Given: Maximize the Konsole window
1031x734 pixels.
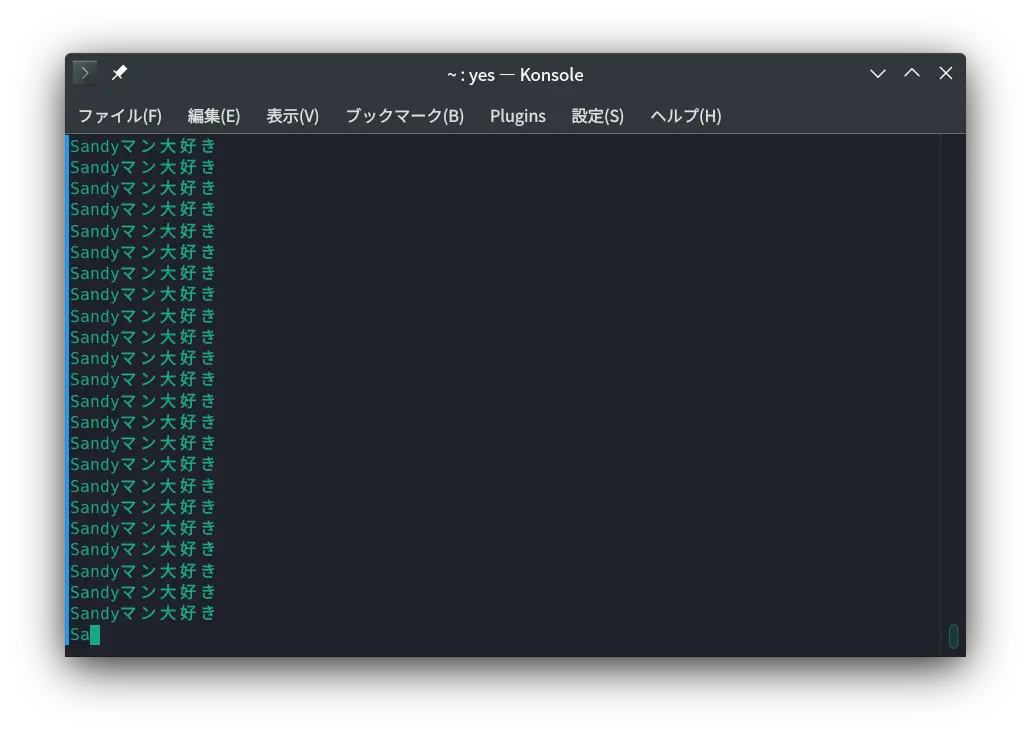Looking at the screenshot, I should click(911, 74).
